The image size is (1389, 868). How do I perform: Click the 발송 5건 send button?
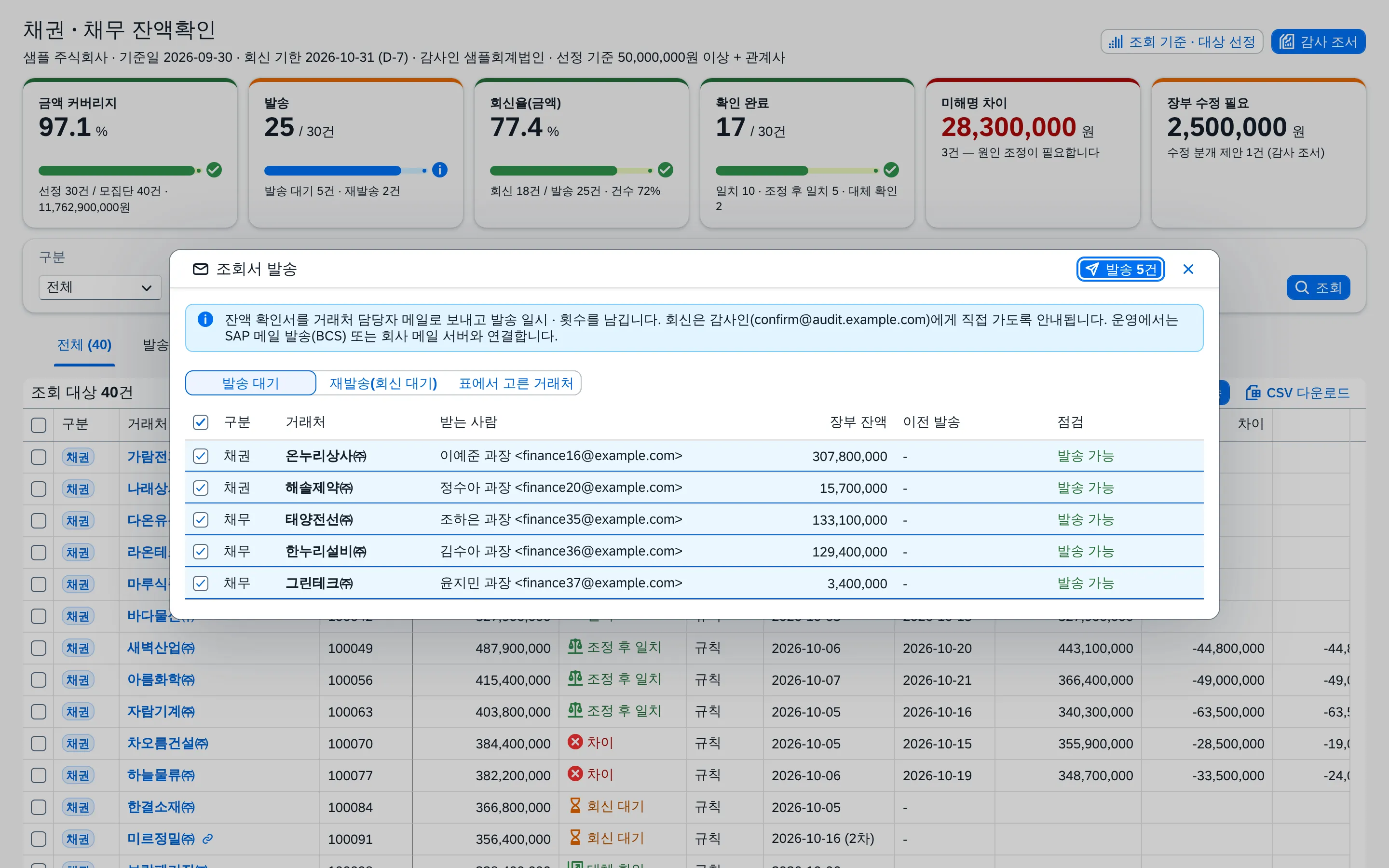tap(1120, 269)
